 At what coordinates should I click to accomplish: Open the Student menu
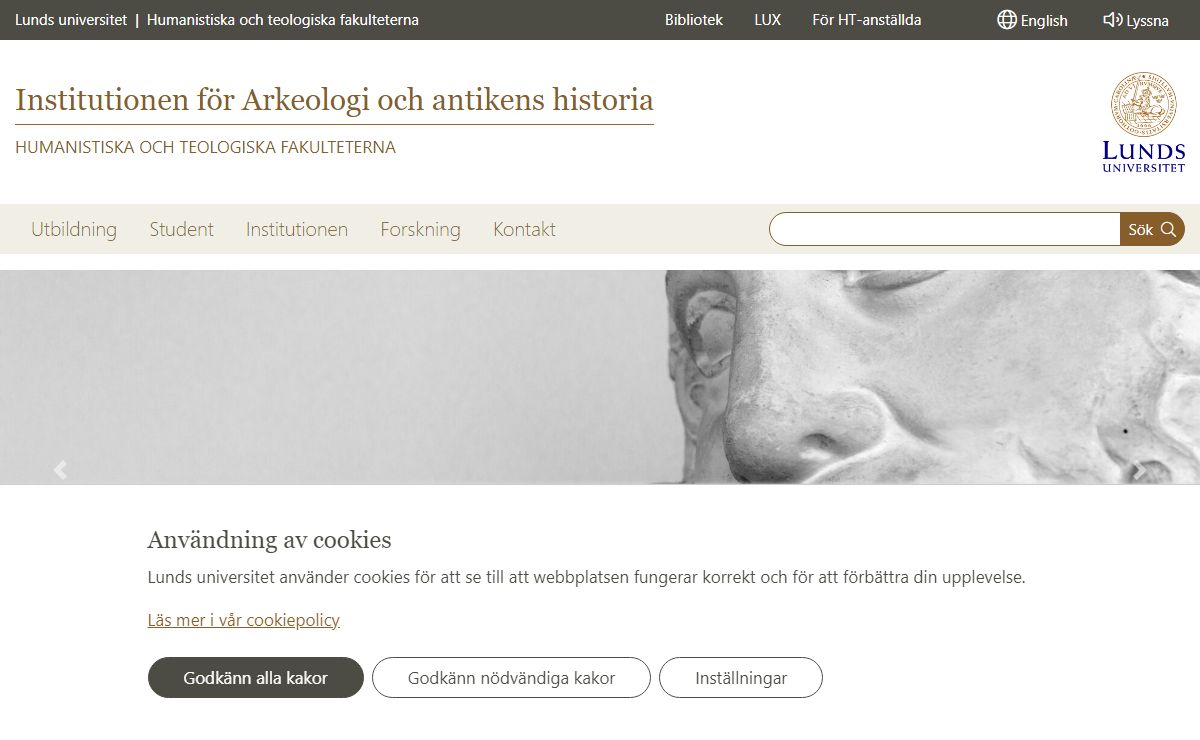[182, 229]
